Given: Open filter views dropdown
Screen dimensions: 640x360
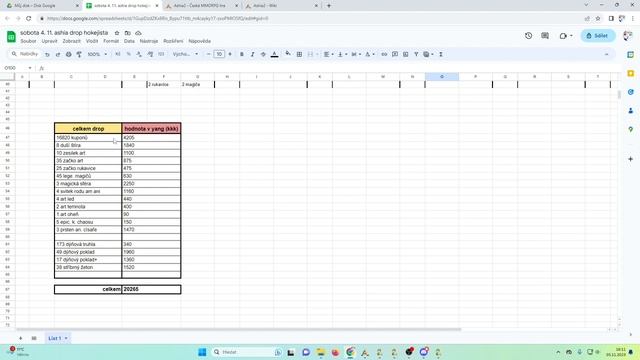Looking at the screenshot, I should (428, 54).
